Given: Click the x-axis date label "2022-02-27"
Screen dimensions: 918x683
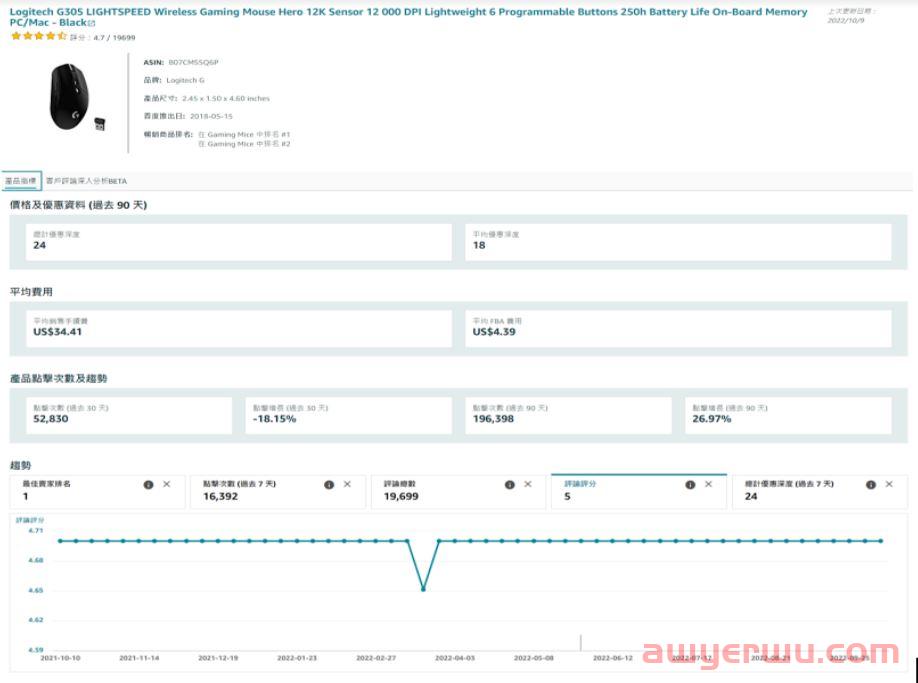Looking at the screenshot, I should tap(376, 658).
